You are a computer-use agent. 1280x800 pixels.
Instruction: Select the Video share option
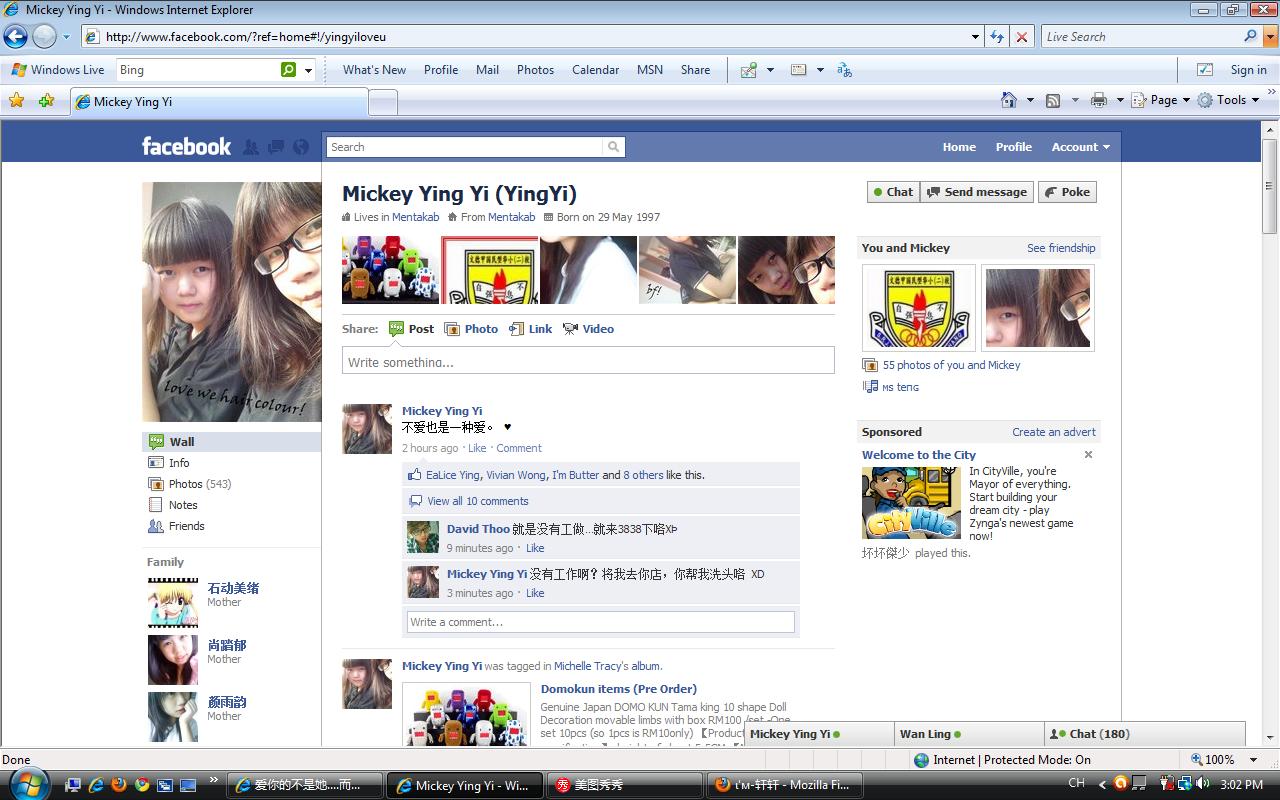click(588, 329)
